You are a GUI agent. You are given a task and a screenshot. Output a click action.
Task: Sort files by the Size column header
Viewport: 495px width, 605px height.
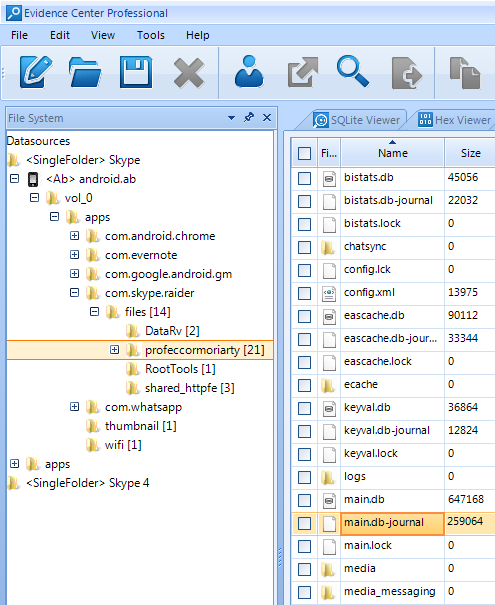470,153
